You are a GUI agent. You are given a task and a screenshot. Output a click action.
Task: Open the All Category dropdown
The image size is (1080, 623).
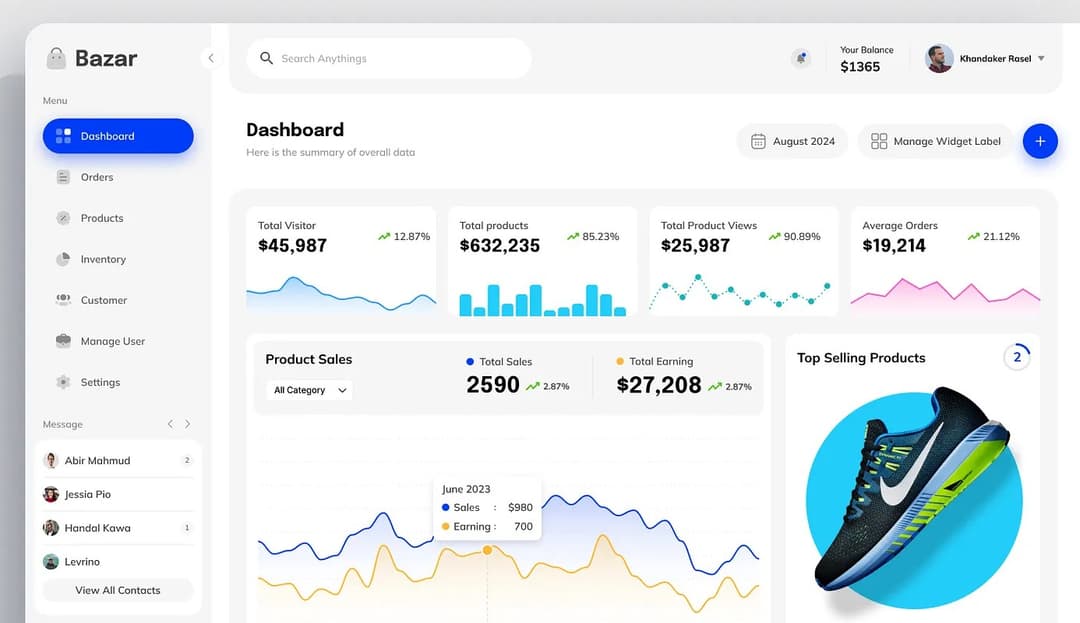point(306,390)
